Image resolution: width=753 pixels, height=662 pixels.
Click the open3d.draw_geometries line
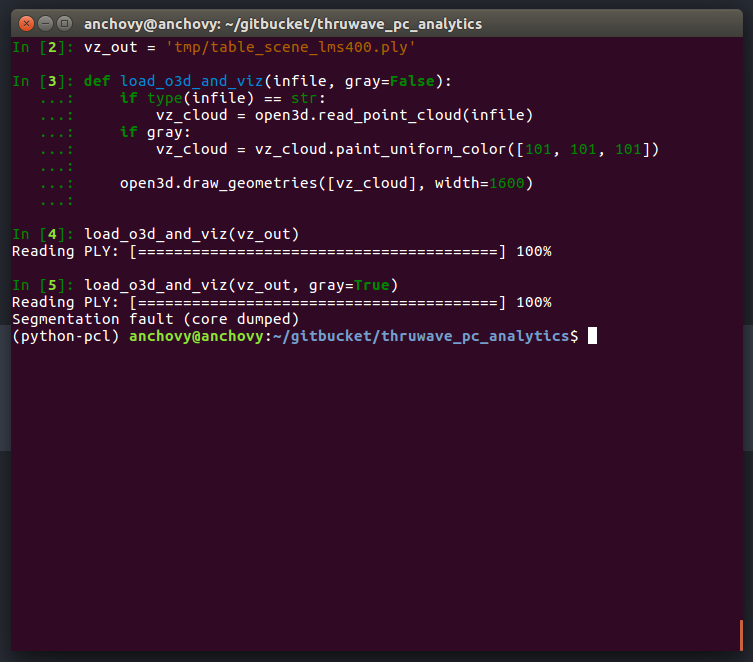(327, 183)
